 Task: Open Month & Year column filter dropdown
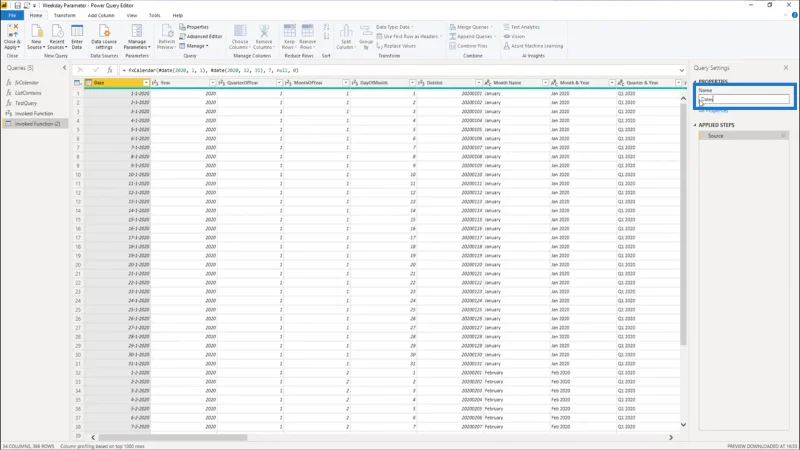pyautogui.click(x=612, y=83)
